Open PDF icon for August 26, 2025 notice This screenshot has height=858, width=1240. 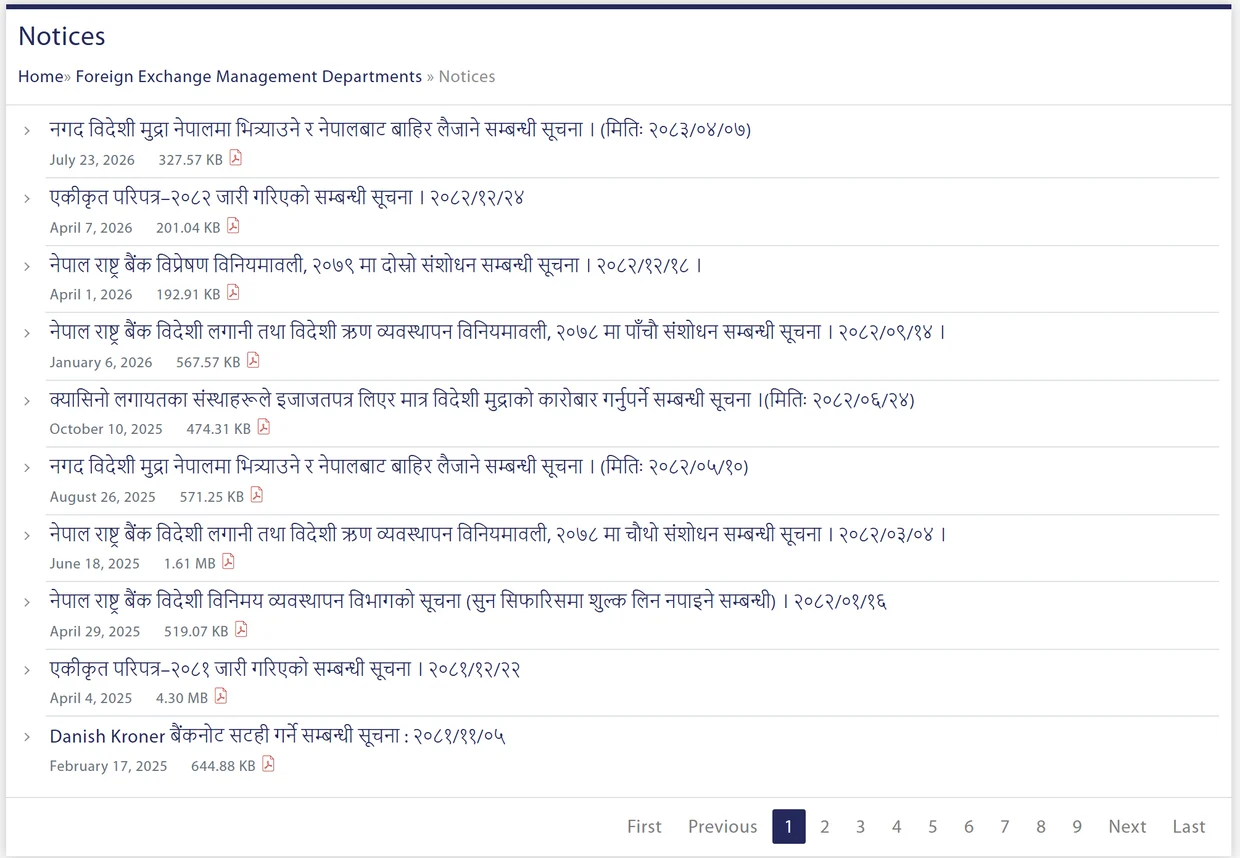(257, 495)
